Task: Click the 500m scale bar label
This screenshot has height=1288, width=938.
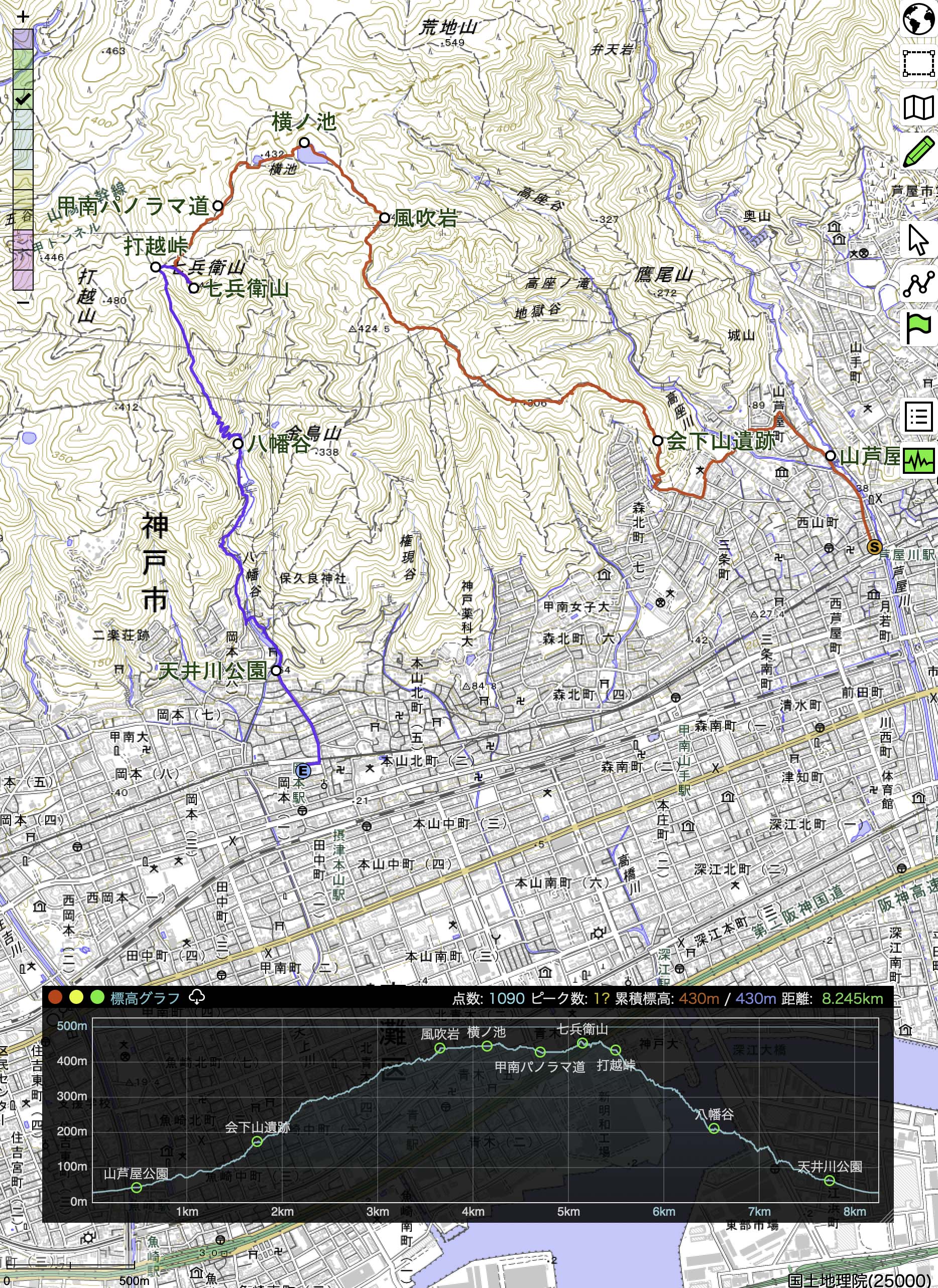Action: click(x=134, y=1281)
